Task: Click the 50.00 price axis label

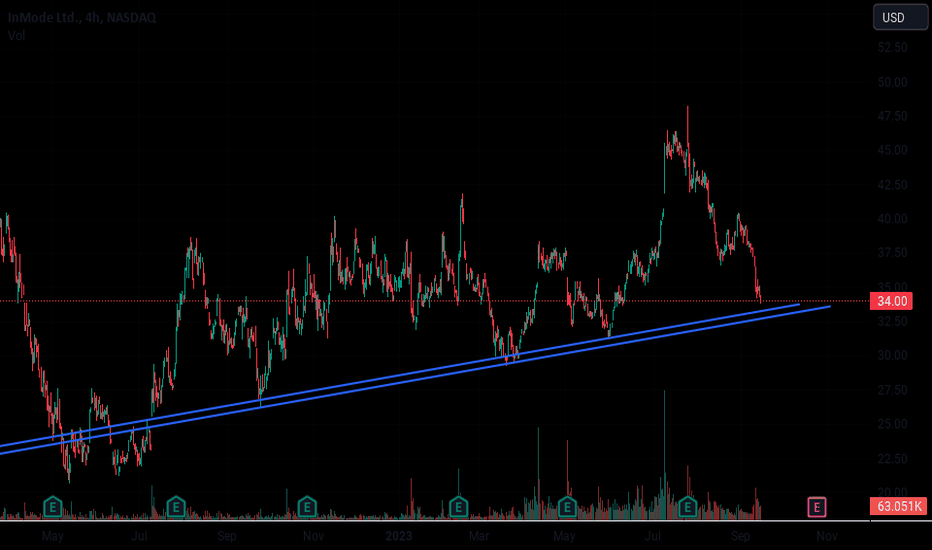Action: (892, 82)
